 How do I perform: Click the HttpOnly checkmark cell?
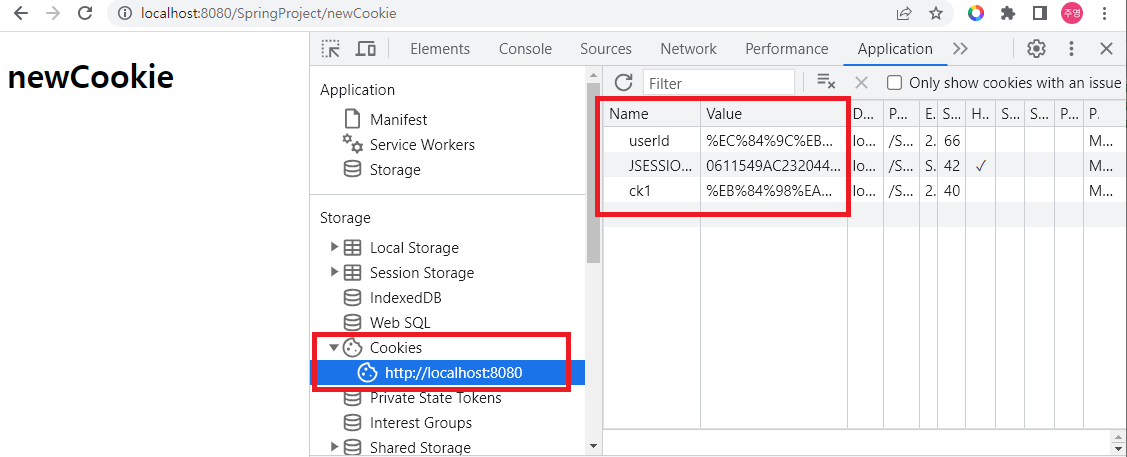pos(980,165)
